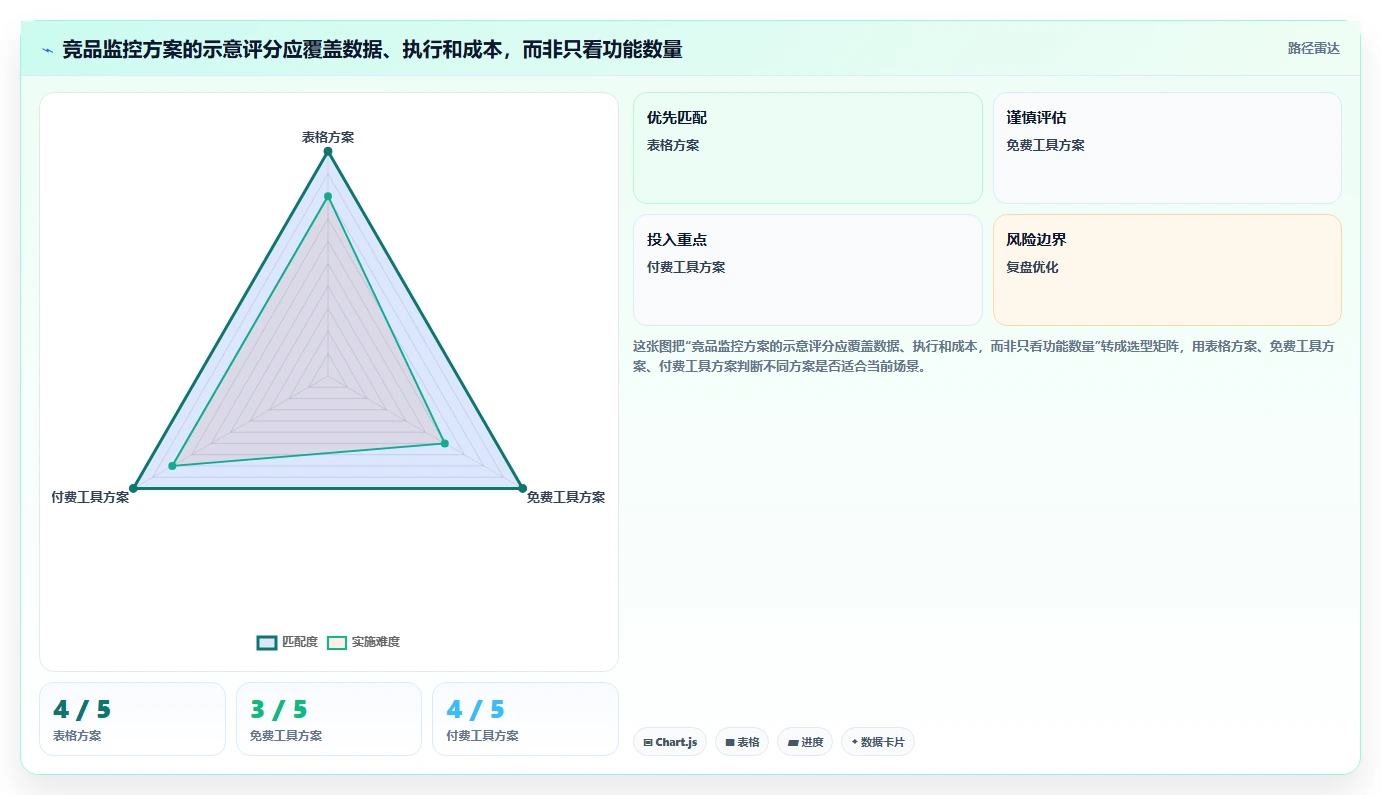Click the 免费工具方案 axis label on radar
Viewport: 1381px width, 795px height.
pos(566,497)
